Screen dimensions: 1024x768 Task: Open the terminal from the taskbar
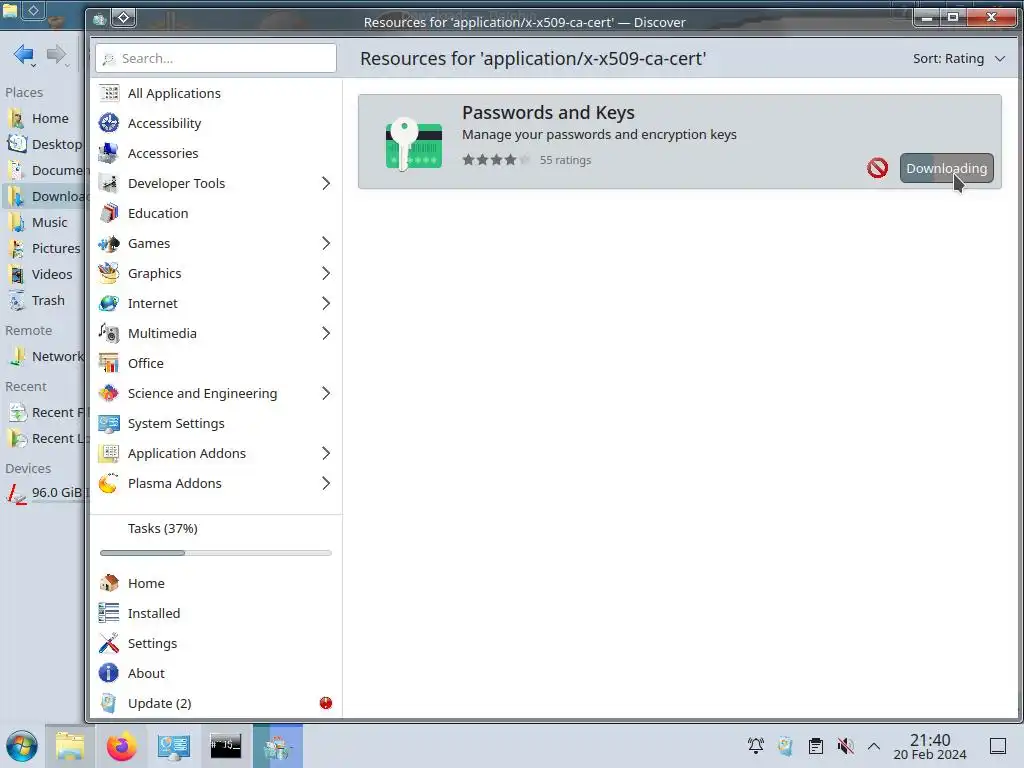225,746
